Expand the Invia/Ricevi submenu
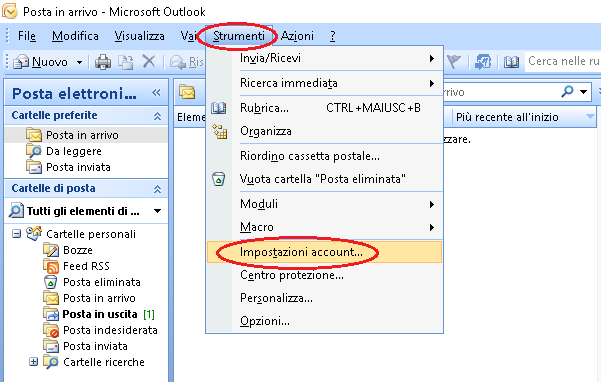The width and height of the screenshot is (601, 382). (324, 58)
